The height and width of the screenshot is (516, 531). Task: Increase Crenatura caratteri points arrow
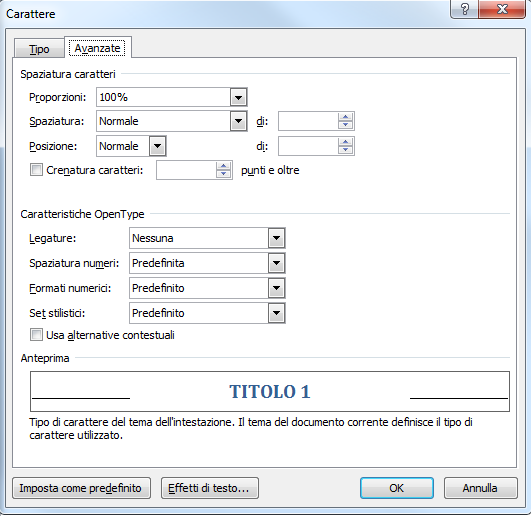pyautogui.click(x=224, y=166)
